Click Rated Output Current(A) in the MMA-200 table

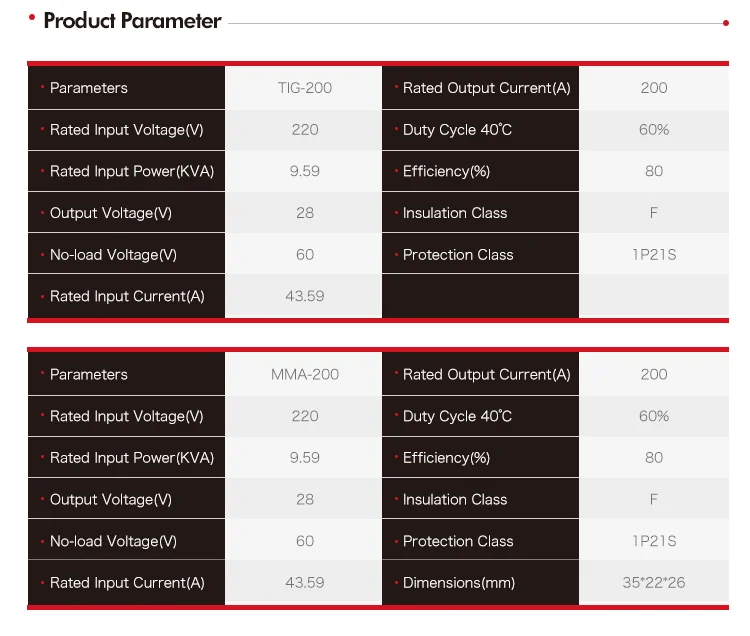(486, 375)
